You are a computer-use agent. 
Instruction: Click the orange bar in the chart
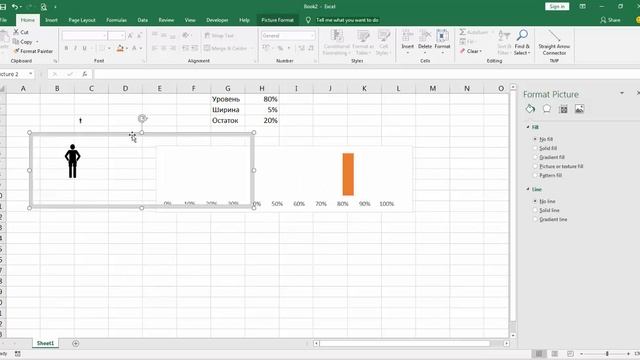(348, 174)
